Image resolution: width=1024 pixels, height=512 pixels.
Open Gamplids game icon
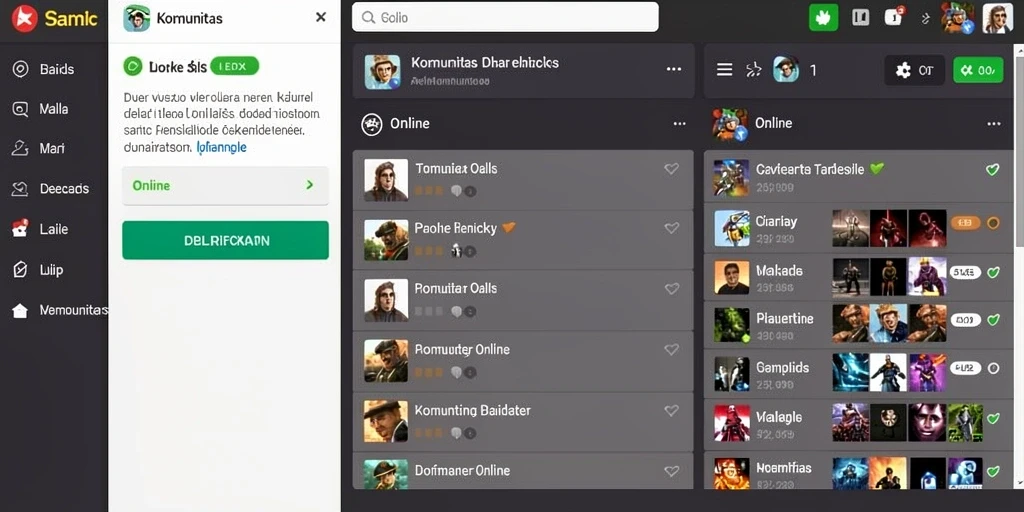tap(731, 374)
